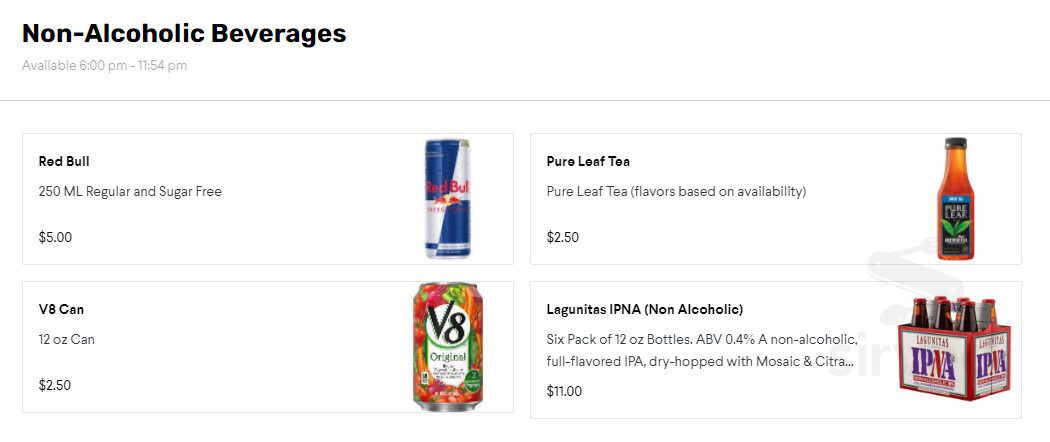Select the $11.00 Lagunitas price
This screenshot has height=442, width=1050.
click(x=564, y=391)
